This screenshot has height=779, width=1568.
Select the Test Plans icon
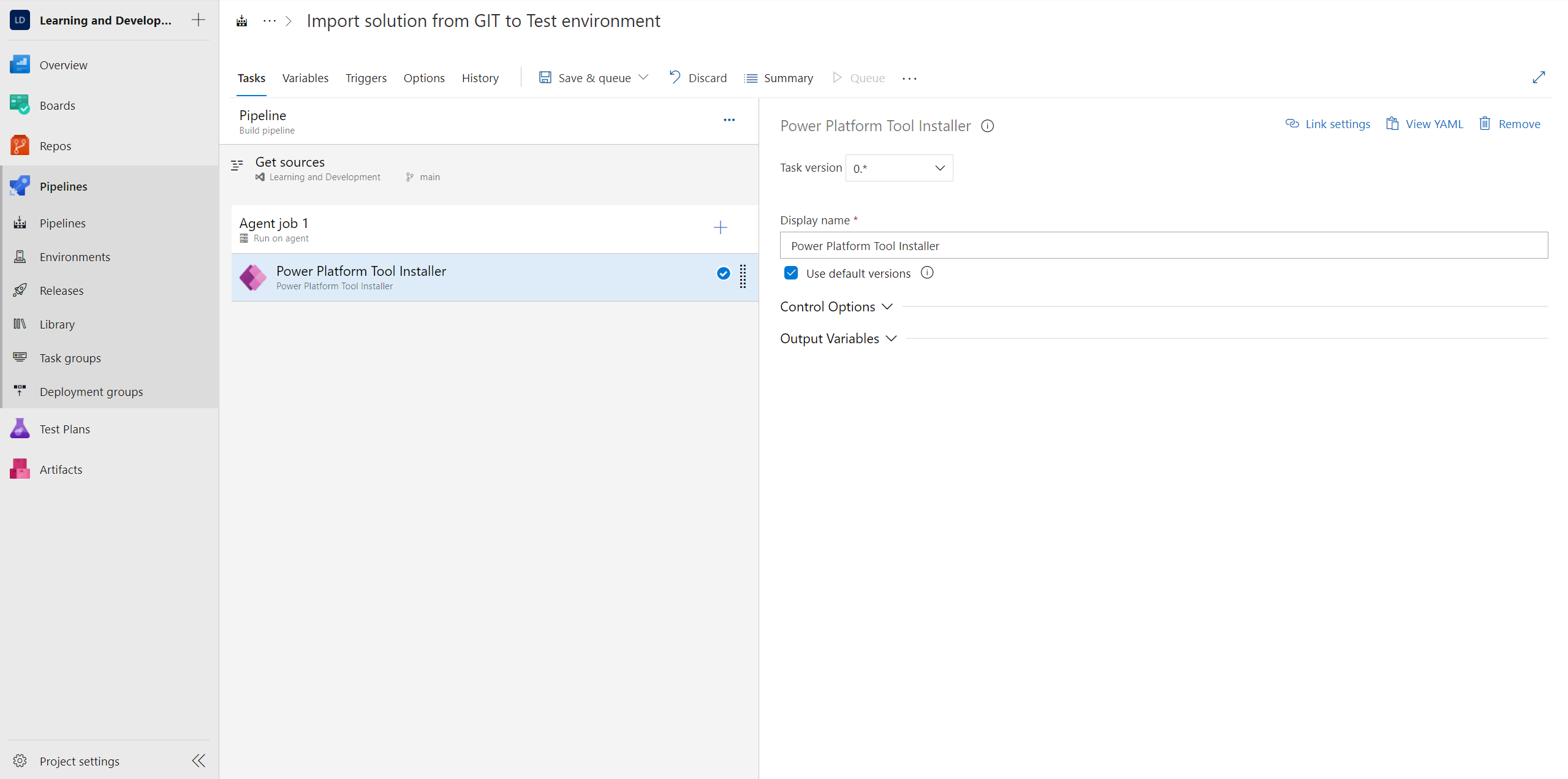(19, 428)
